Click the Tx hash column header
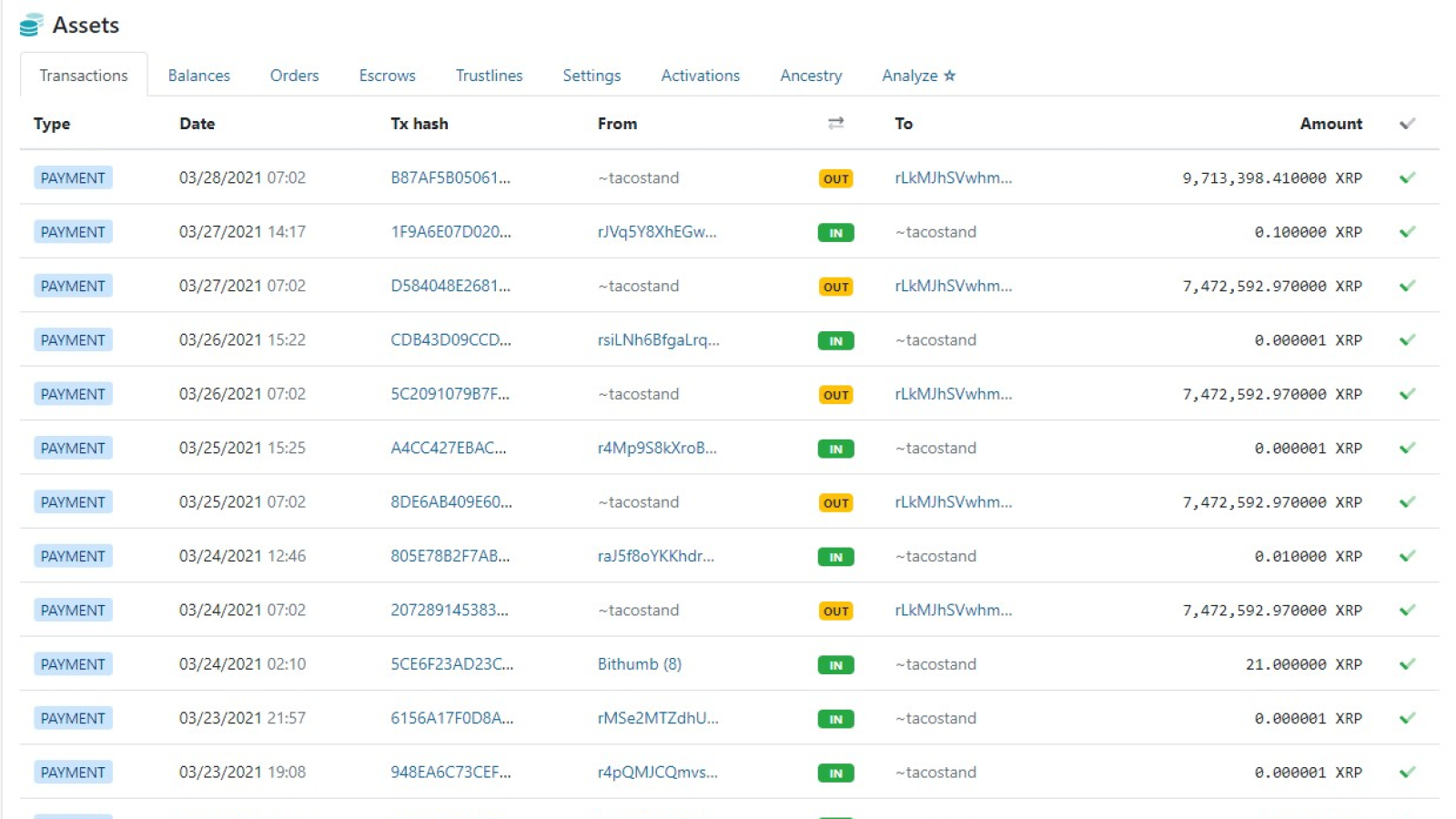The height and width of the screenshot is (819, 1456). [419, 124]
